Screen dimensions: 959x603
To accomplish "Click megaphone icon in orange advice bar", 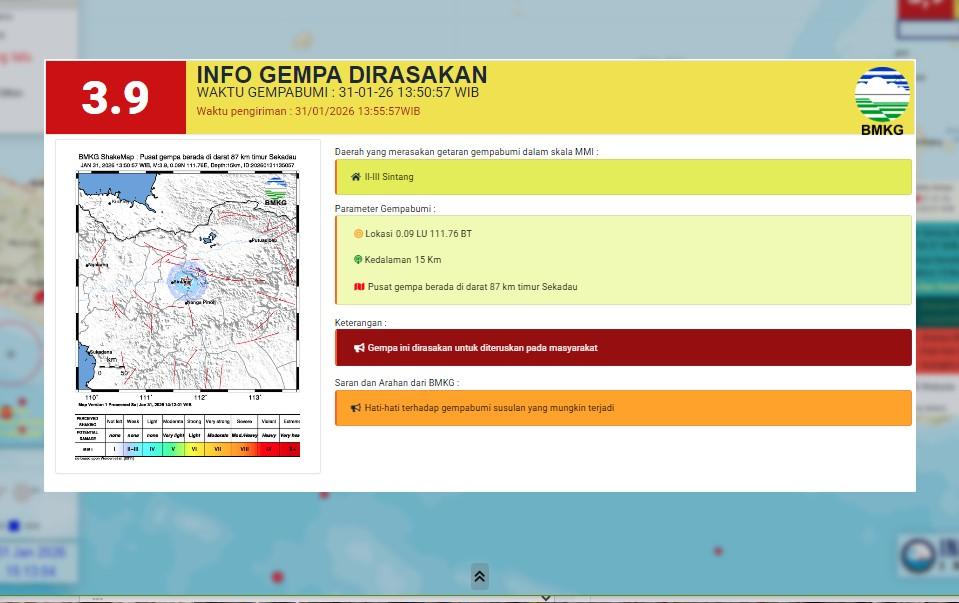I will tap(355, 408).
